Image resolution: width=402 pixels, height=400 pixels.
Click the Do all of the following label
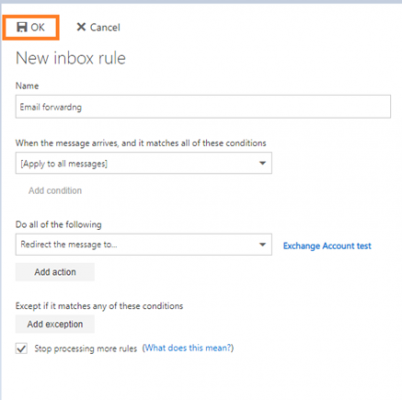pyautogui.click(x=58, y=224)
